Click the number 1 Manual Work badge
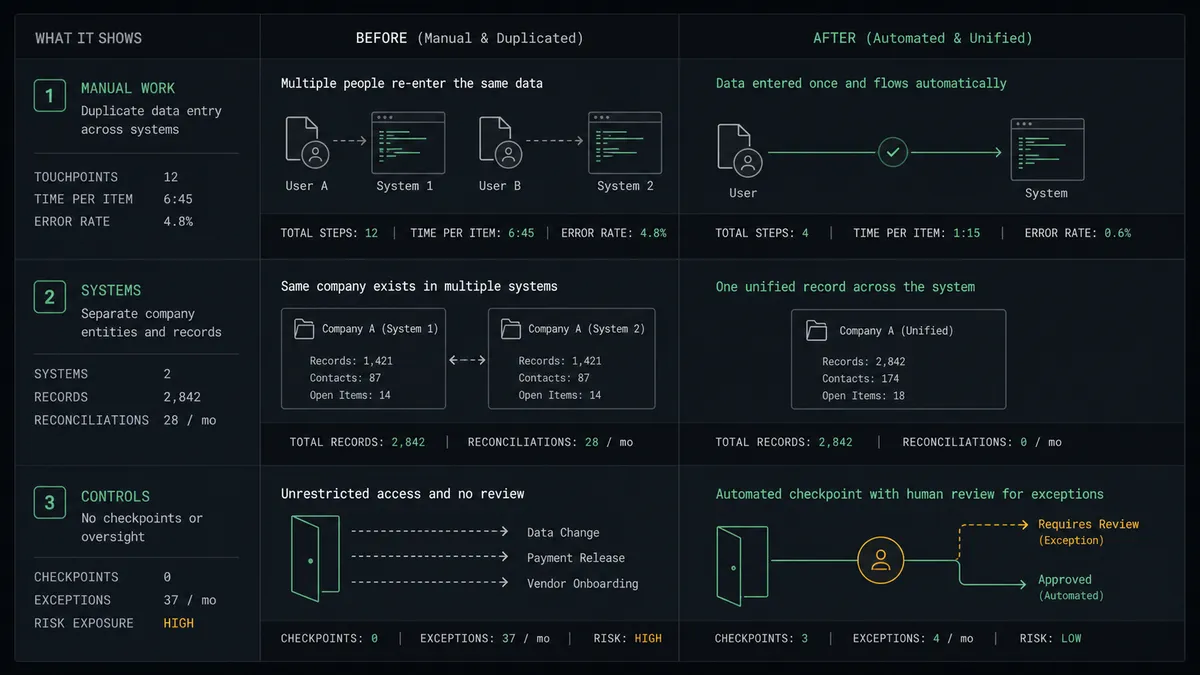This screenshot has height=675, width=1200. (50, 95)
